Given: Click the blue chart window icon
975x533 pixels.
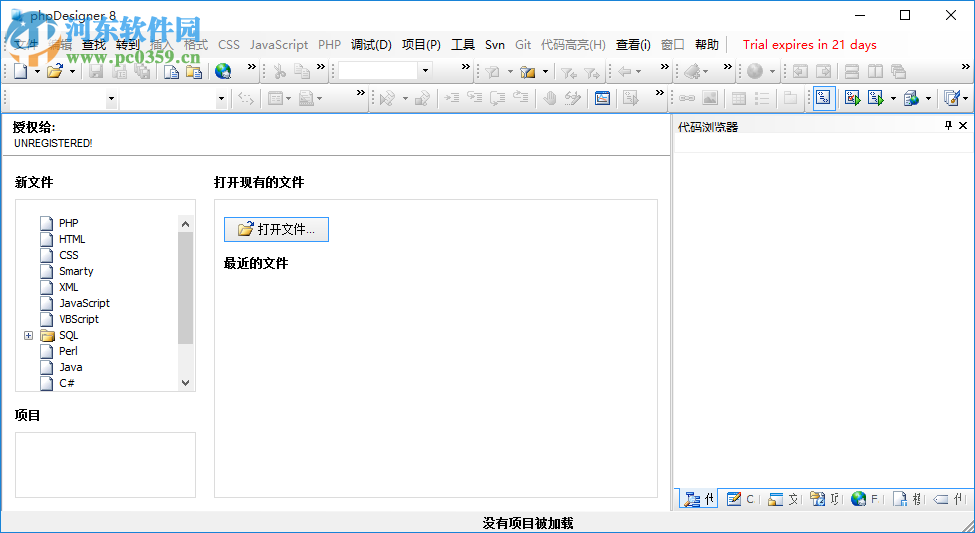Looking at the screenshot, I should pyautogui.click(x=602, y=98).
